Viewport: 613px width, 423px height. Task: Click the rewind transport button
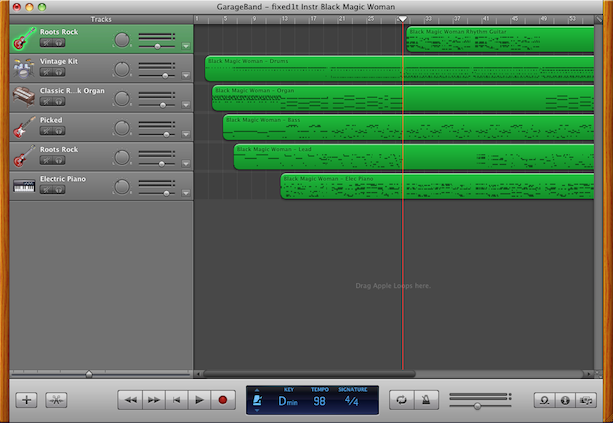click(x=130, y=400)
